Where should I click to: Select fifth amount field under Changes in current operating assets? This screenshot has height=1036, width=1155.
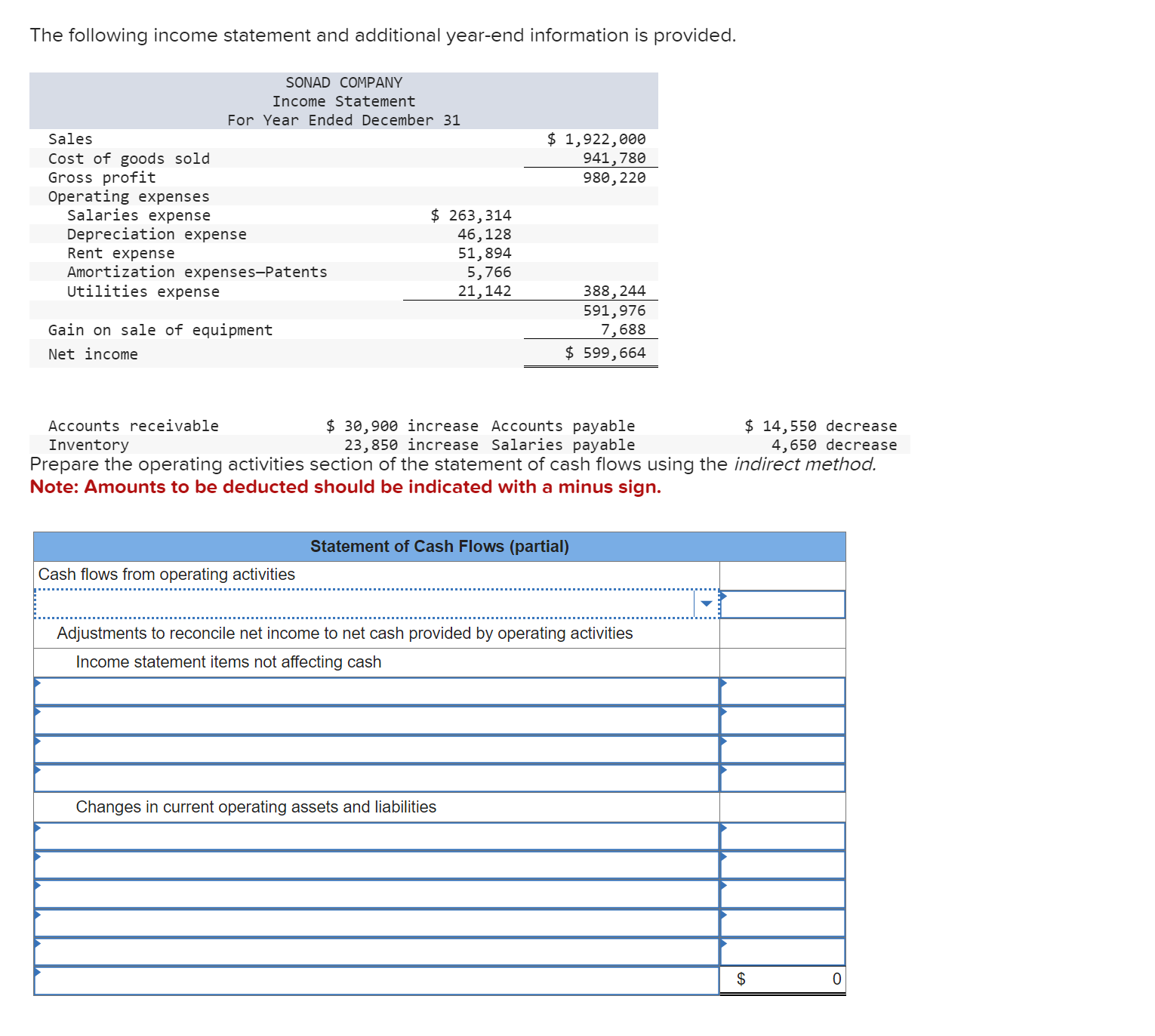tap(783, 951)
